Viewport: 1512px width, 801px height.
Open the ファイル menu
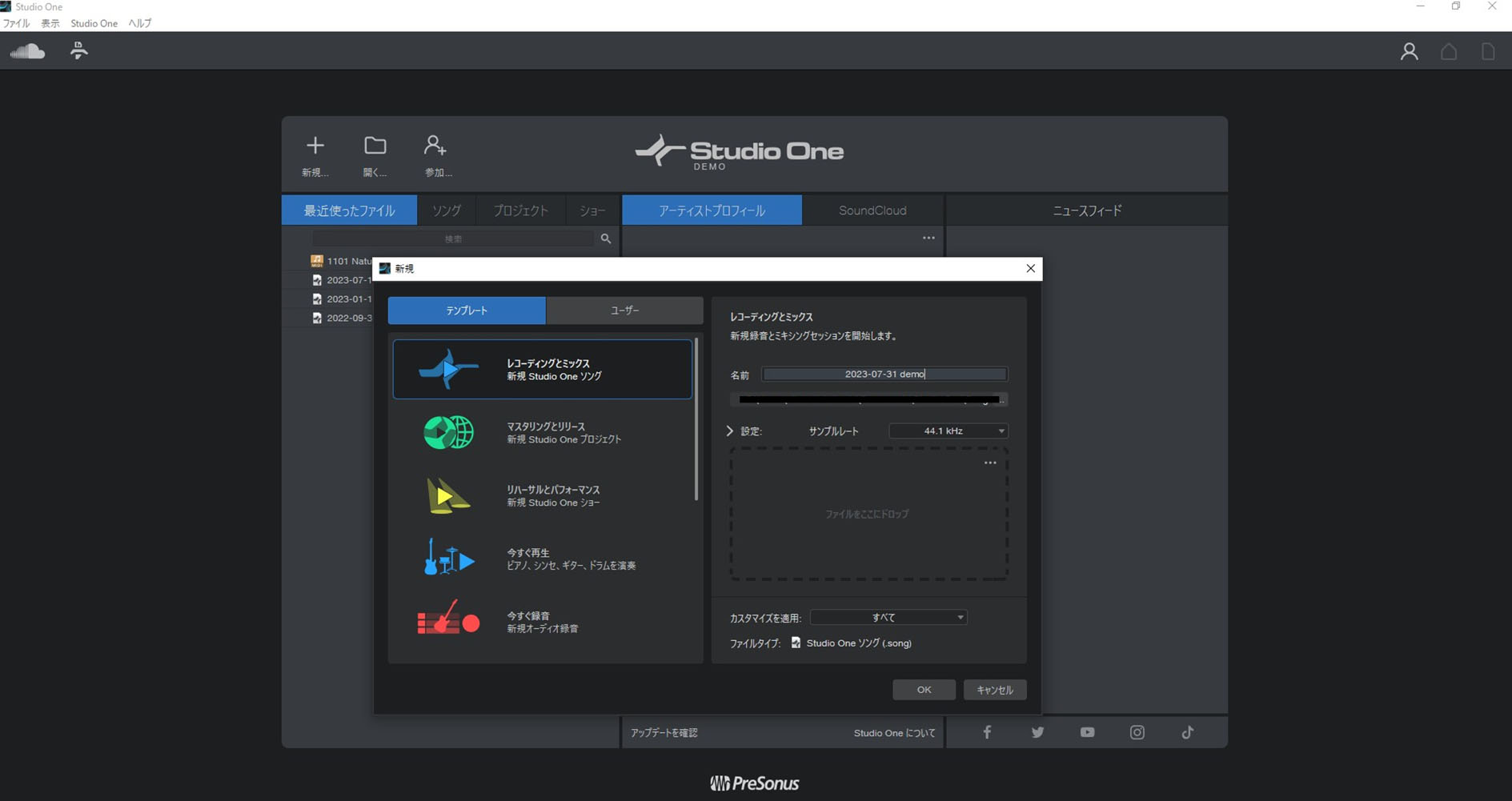pos(16,23)
